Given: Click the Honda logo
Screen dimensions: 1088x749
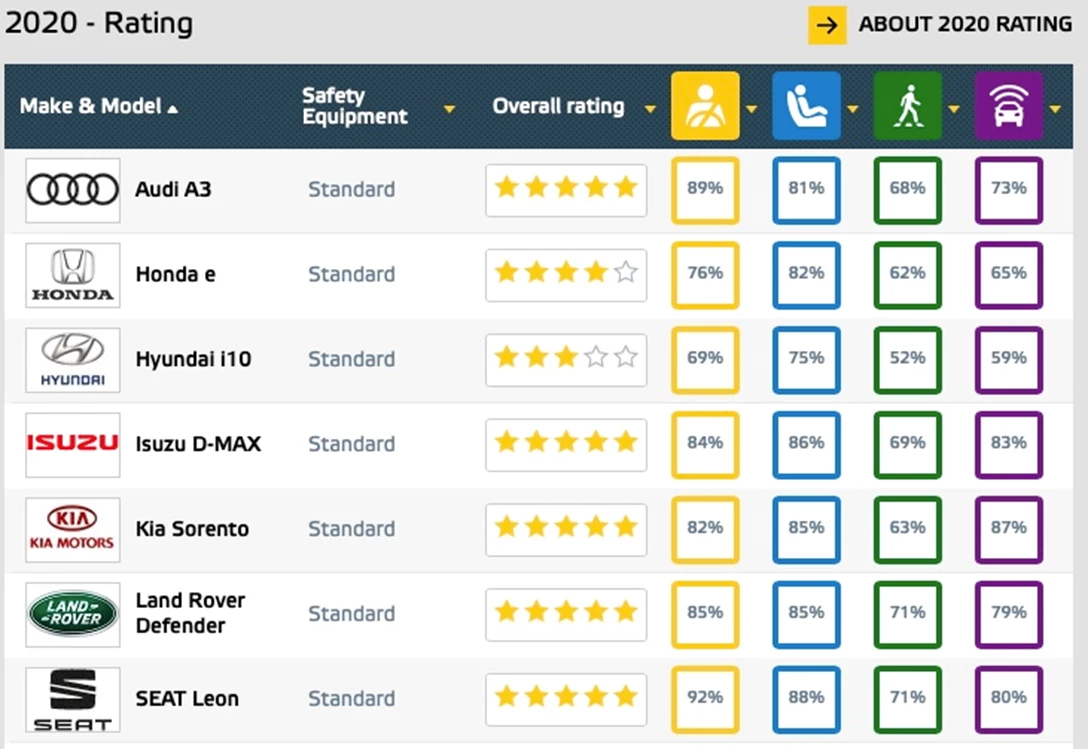Looking at the screenshot, I should pos(73,275).
